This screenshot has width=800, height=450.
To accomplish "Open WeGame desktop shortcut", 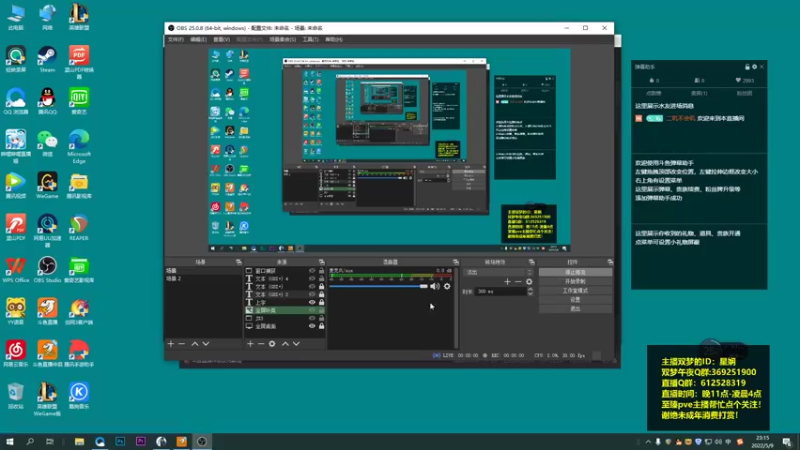I will 47,186.
